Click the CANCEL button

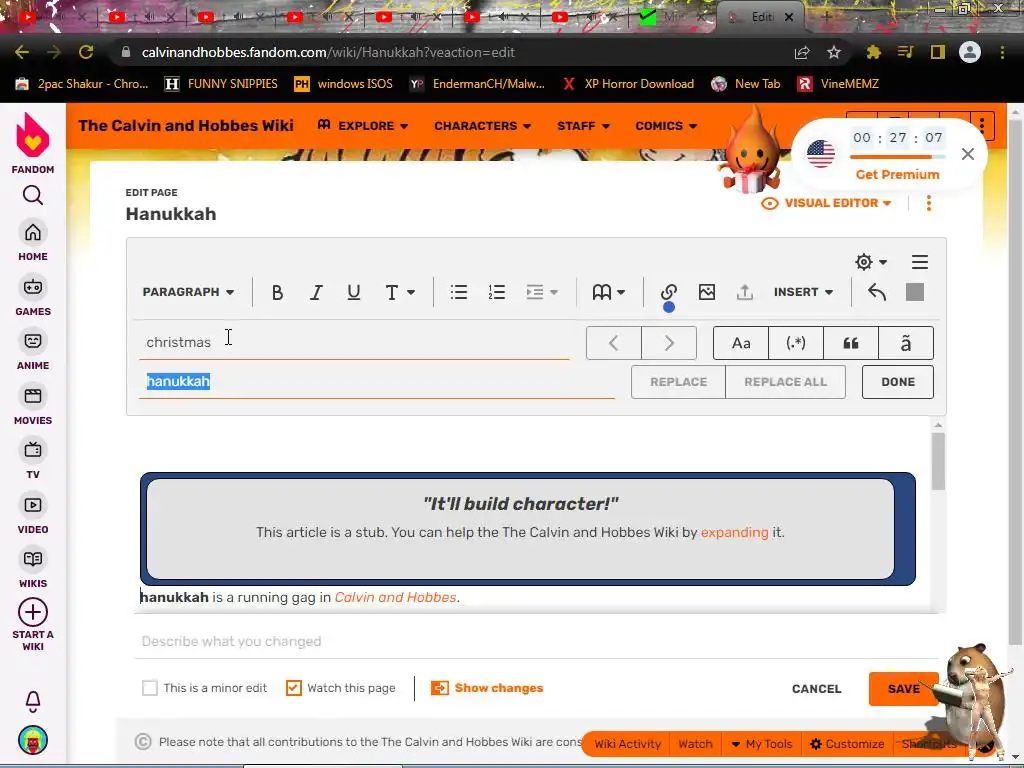click(x=816, y=689)
